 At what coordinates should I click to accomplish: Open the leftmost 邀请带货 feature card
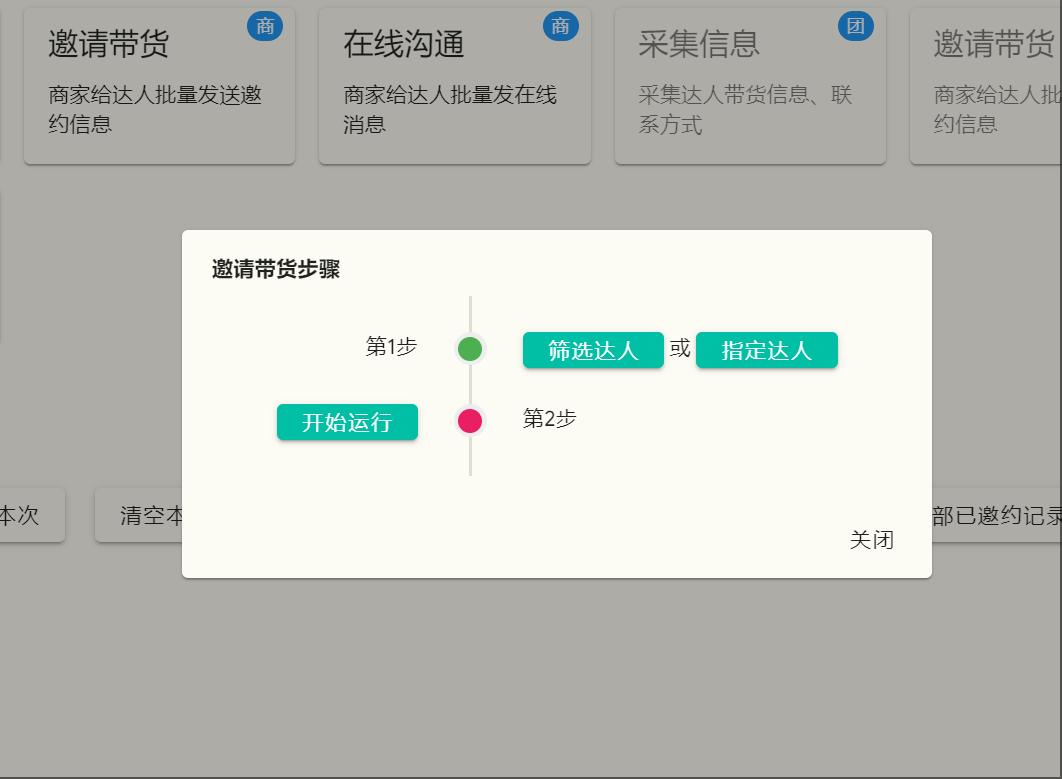pos(159,85)
